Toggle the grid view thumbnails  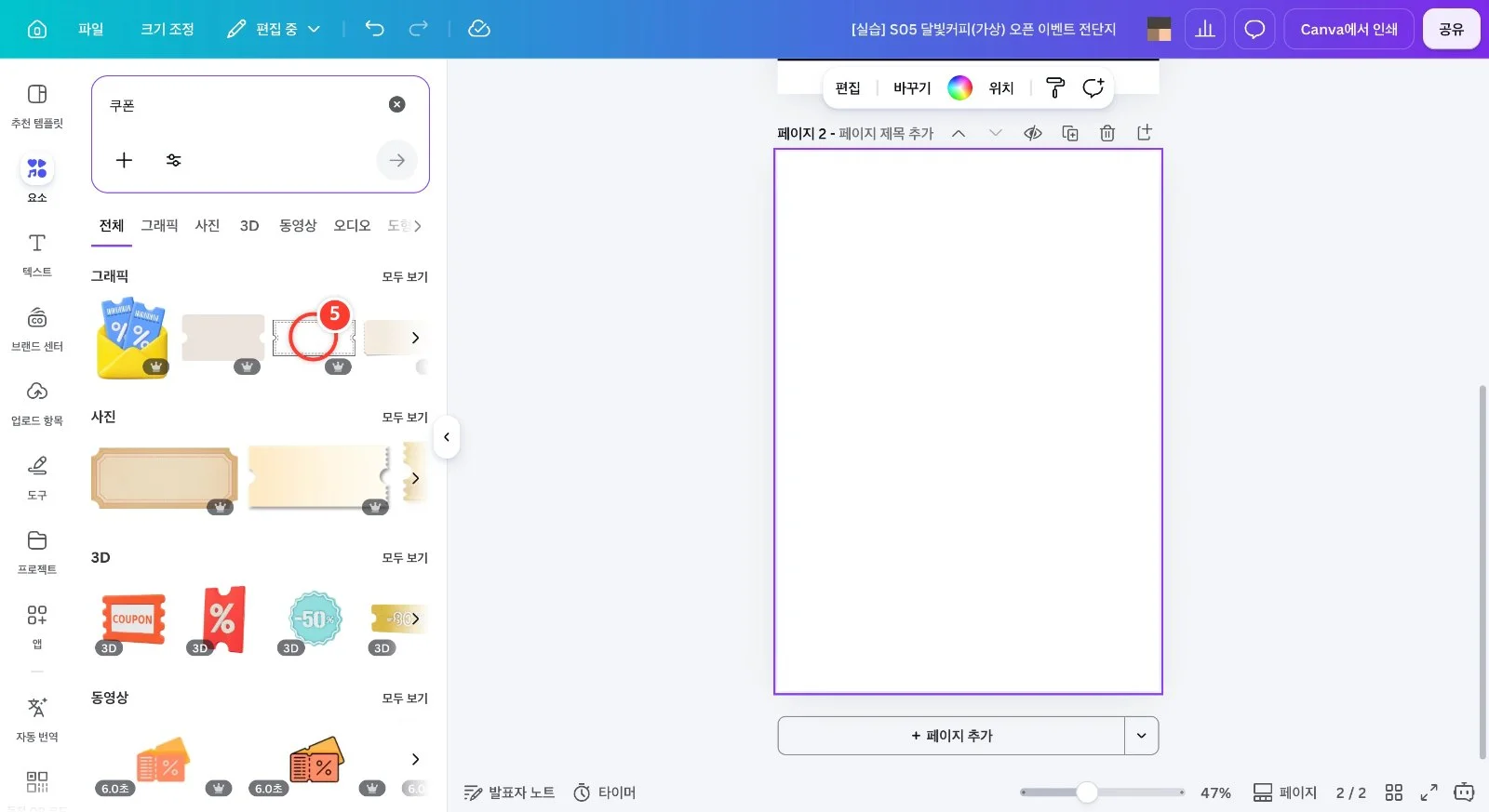click(1394, 792)
